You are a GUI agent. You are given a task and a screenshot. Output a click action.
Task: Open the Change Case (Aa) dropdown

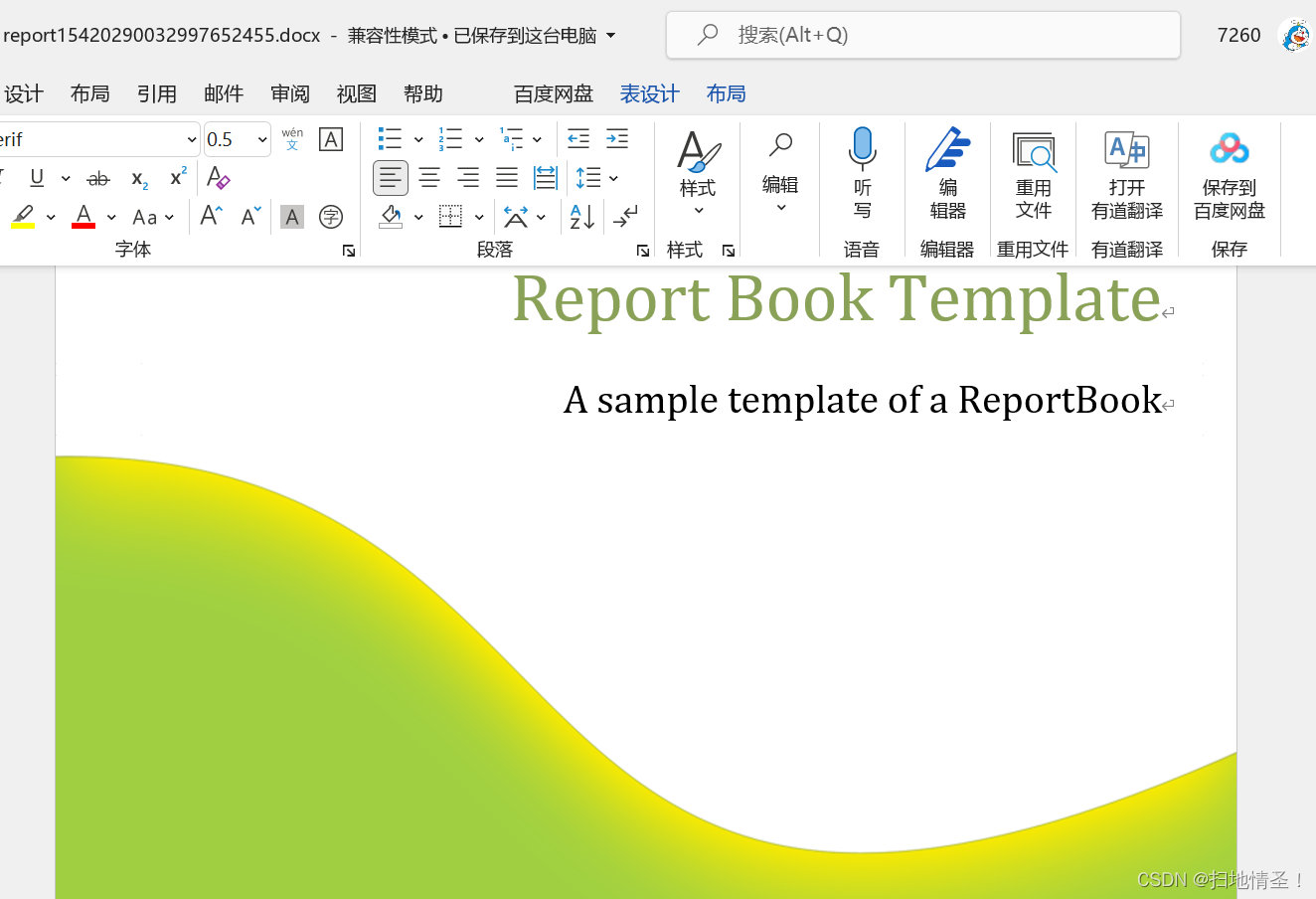[x=153, y=217]
